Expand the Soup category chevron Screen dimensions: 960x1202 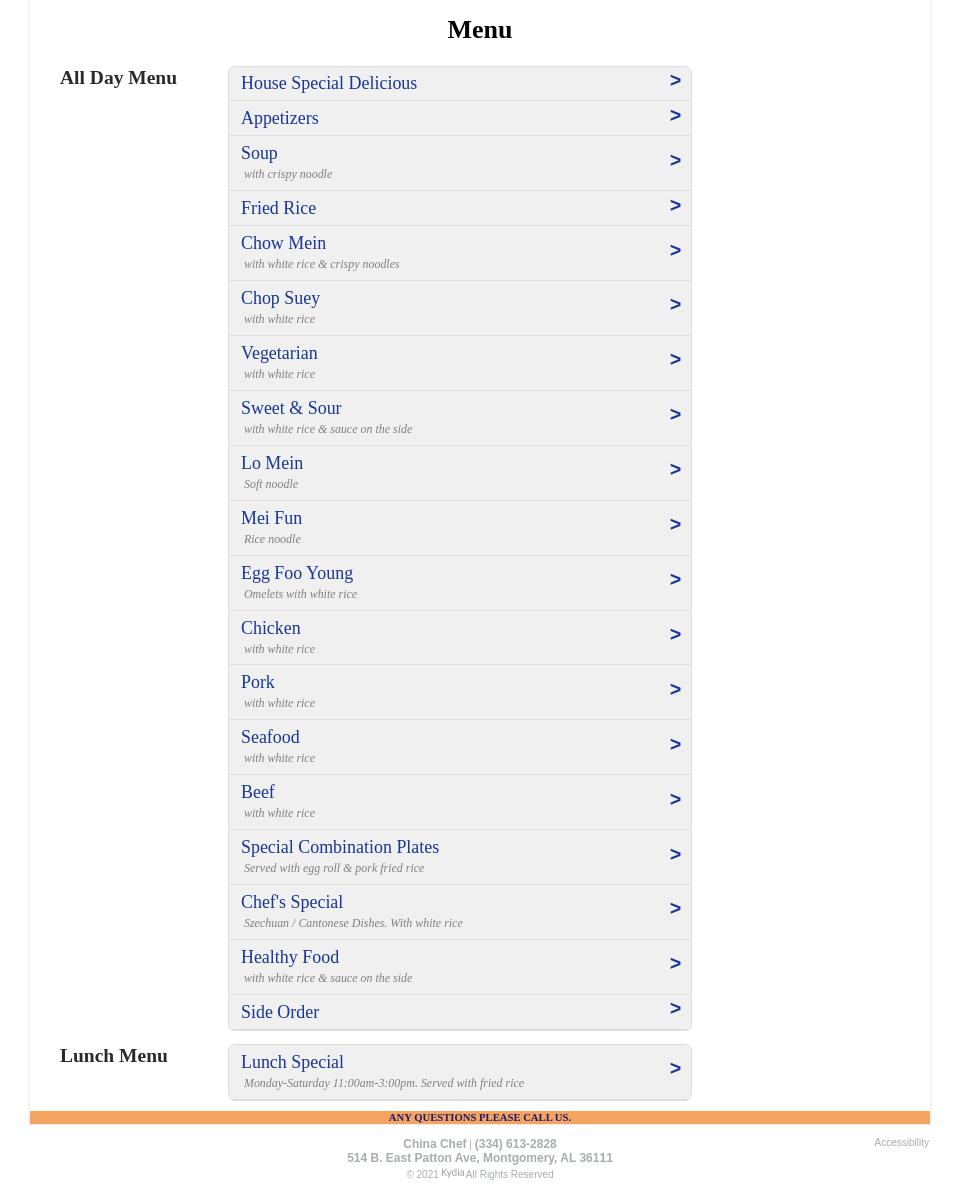coord(675,161)
